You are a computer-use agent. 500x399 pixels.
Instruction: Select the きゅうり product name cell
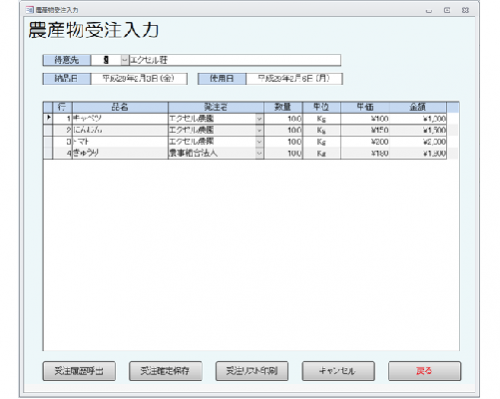click(x=120, y=153)
